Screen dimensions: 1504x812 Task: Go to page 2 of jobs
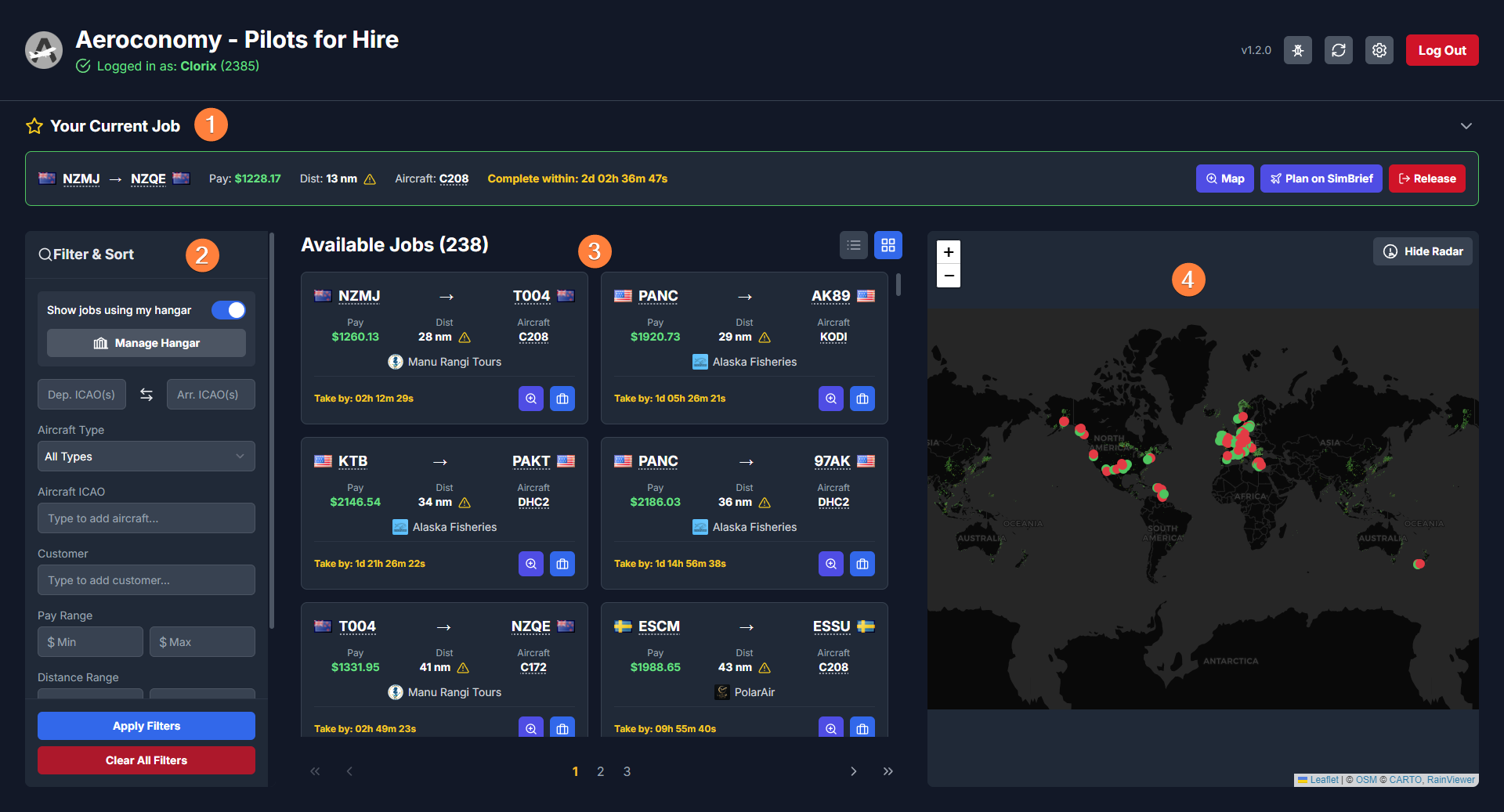point(600,771)
